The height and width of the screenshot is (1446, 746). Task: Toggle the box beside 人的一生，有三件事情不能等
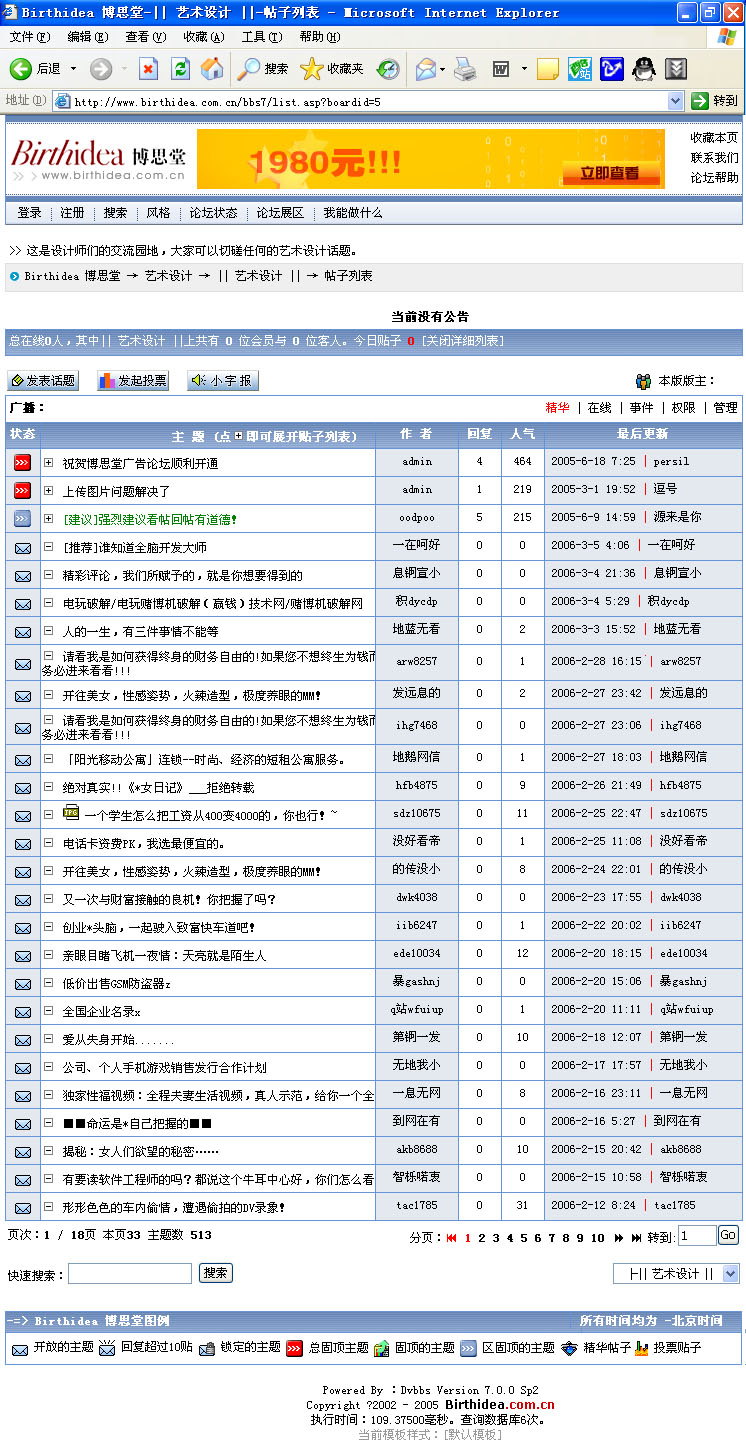48,630
